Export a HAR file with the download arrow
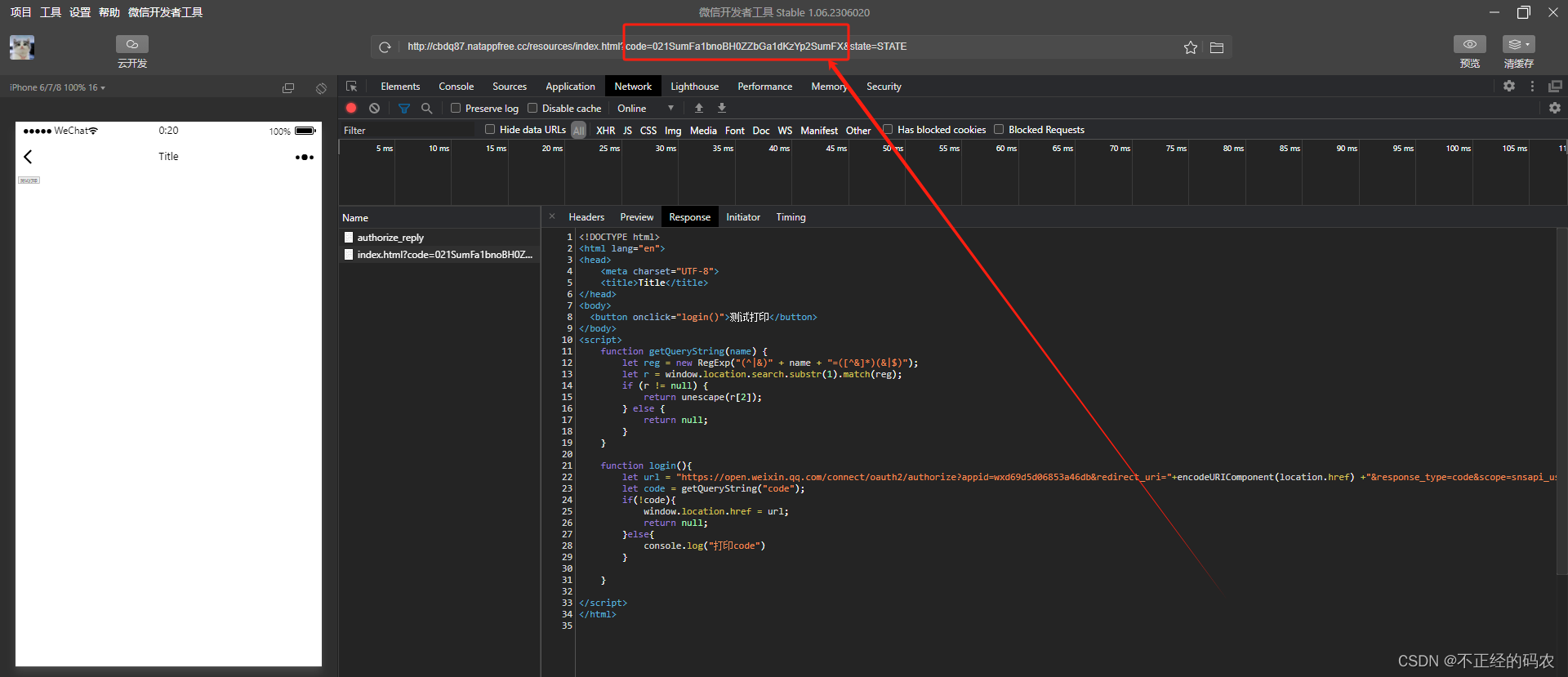 point(722,108)
